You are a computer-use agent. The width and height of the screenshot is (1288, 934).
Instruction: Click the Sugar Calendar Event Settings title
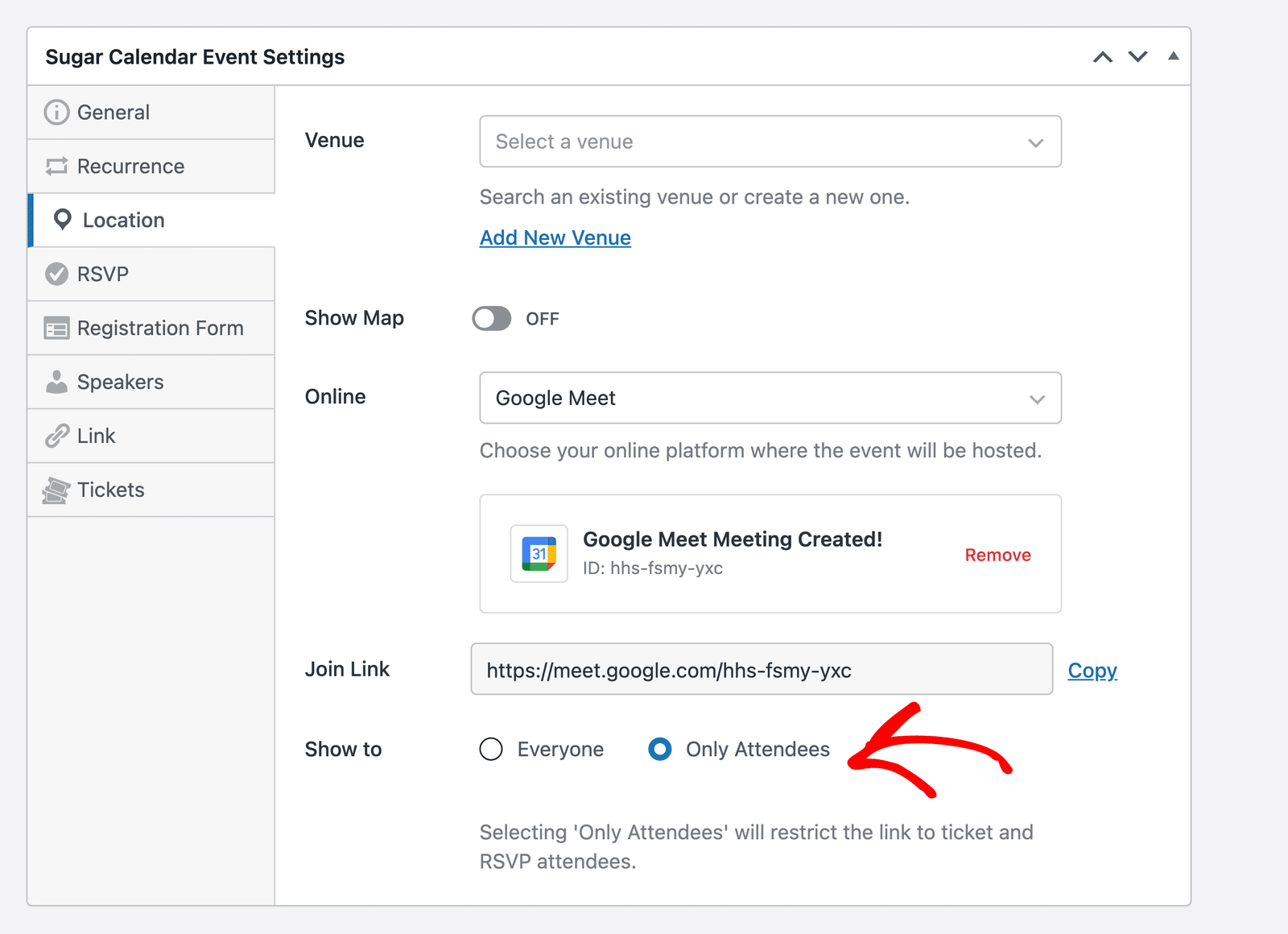[x=195, y=57]
